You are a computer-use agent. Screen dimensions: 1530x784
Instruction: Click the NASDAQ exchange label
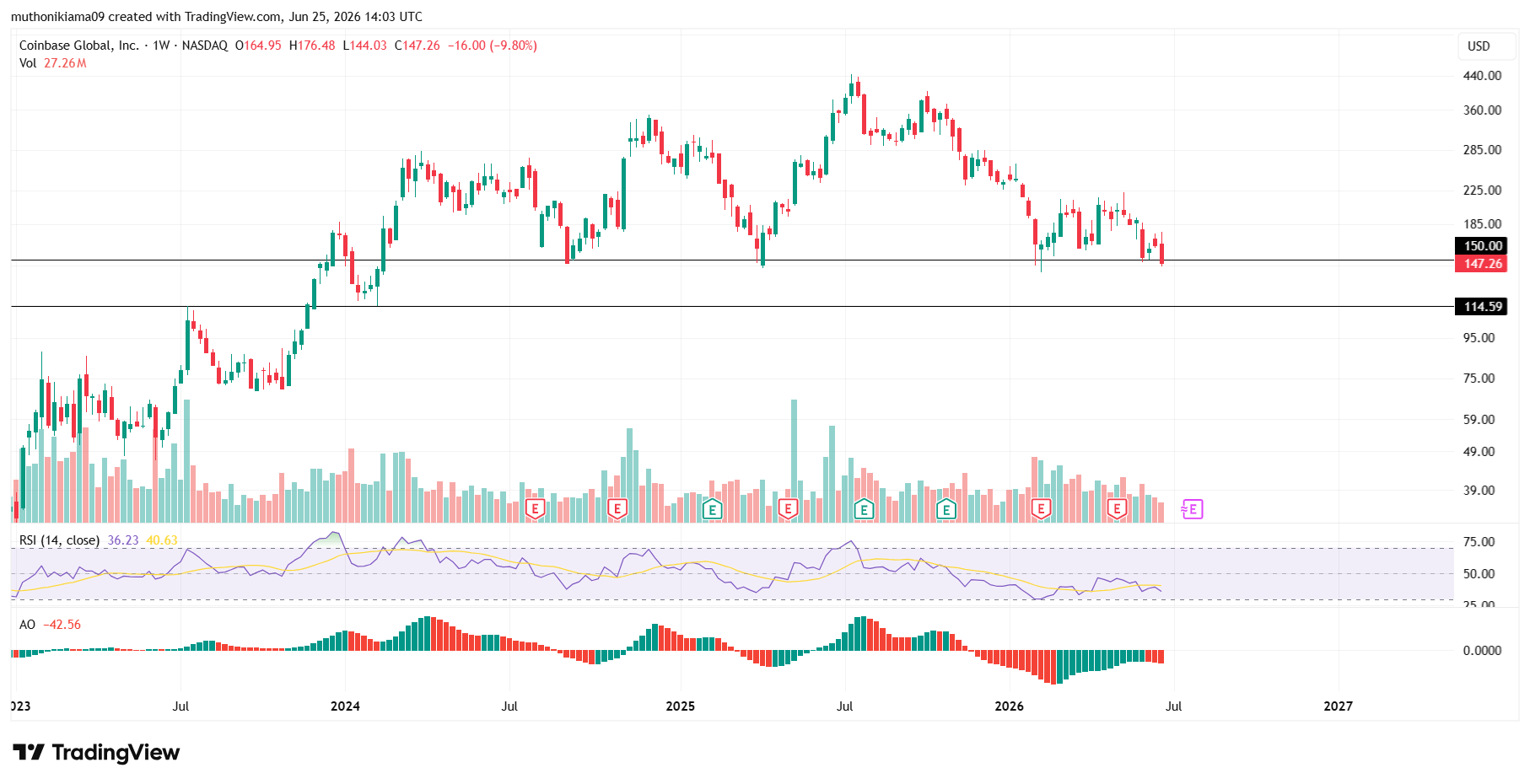205,46
